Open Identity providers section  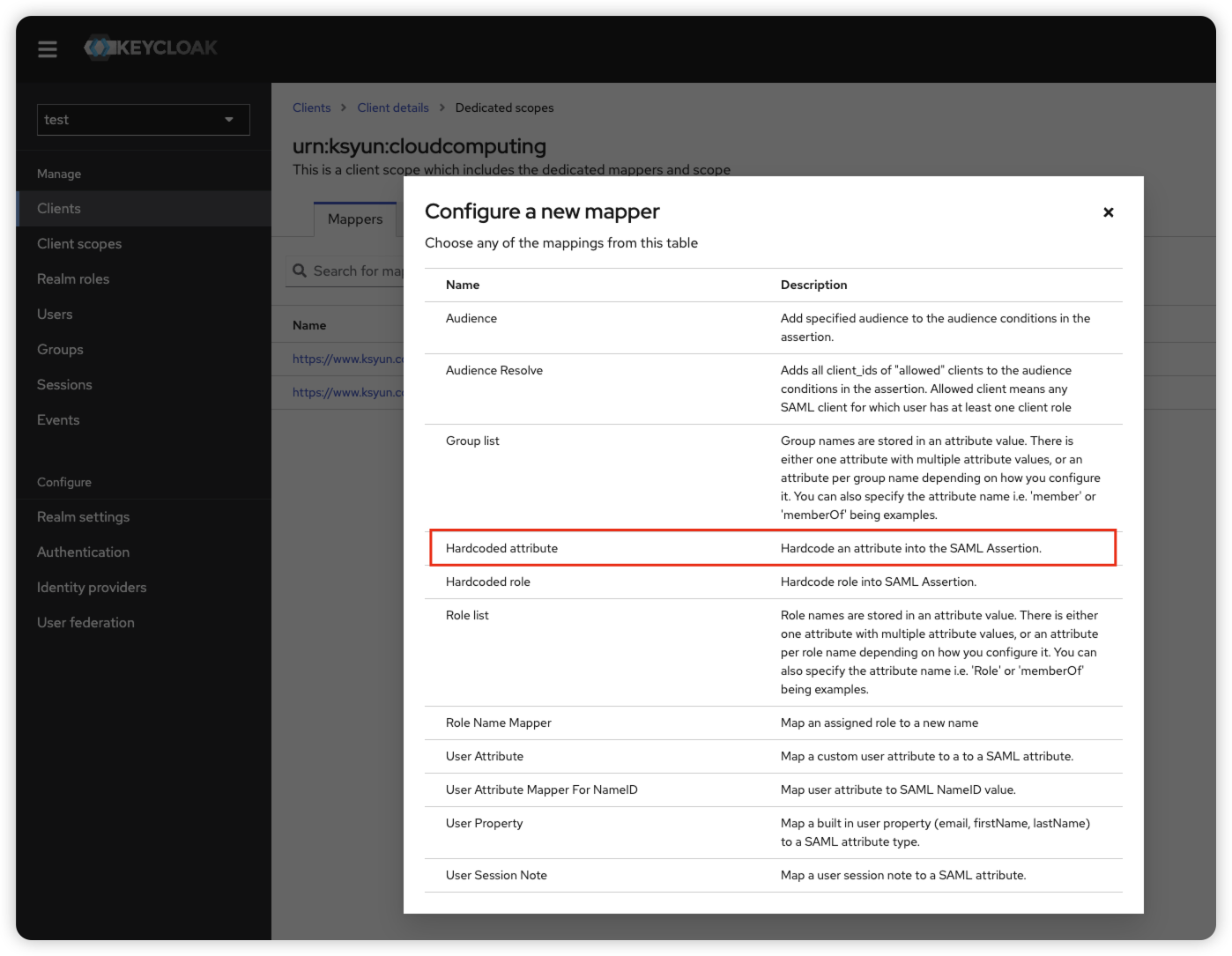tap(92, 588)
